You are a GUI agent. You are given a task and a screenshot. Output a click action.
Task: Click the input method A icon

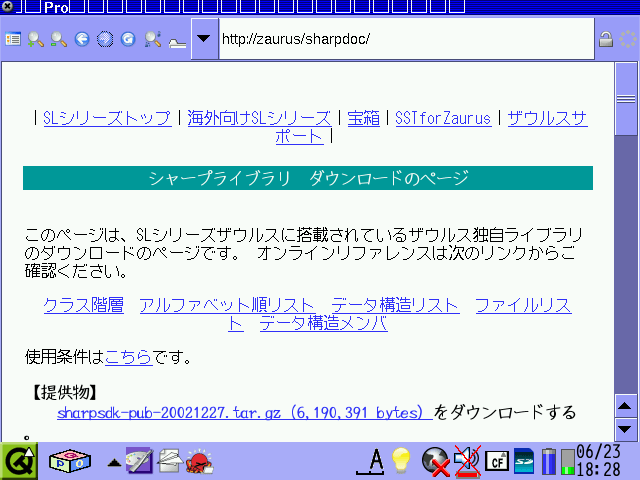[x=371, y=462]
